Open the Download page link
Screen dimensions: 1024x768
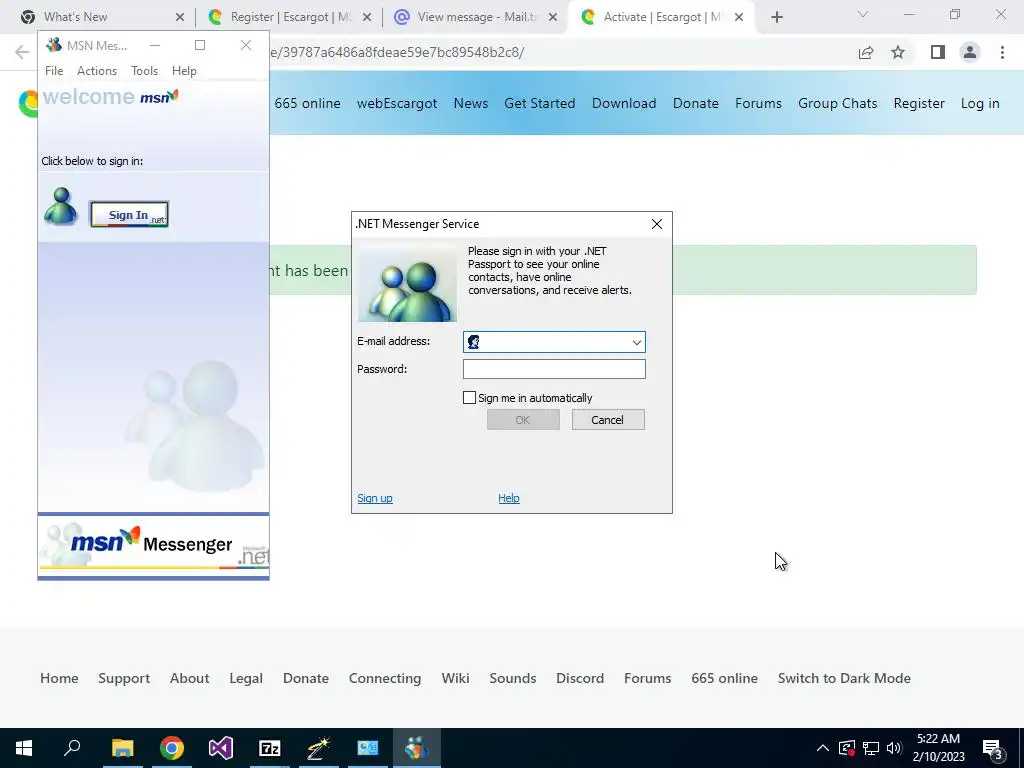click(624, 103)
